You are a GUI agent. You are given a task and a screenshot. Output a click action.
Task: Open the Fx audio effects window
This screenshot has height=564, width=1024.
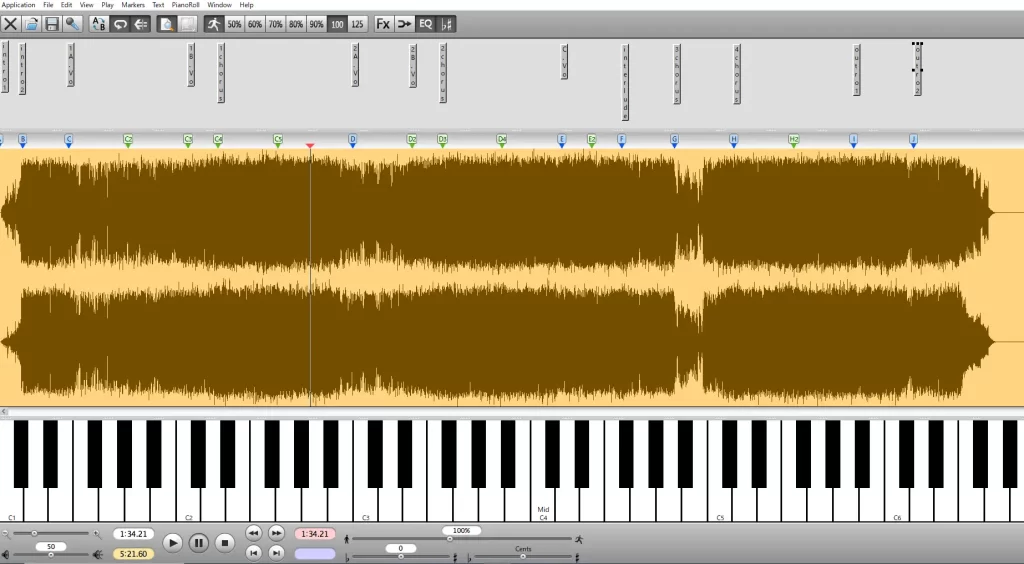(x=383, y=23)
